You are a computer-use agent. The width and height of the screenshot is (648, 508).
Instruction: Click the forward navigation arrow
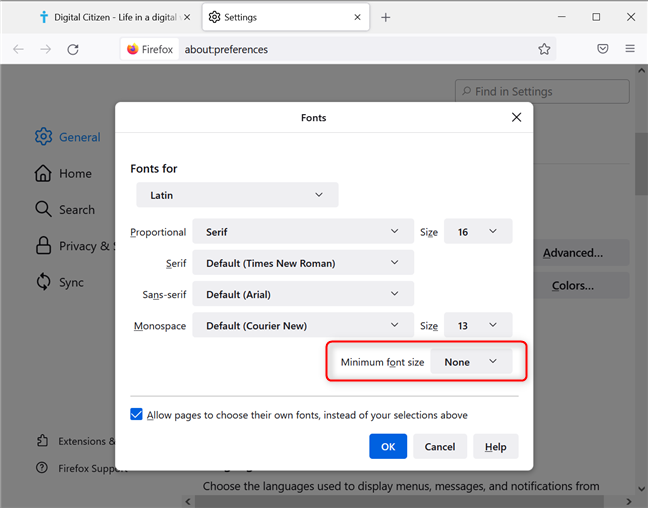click(x=45, y=50)
